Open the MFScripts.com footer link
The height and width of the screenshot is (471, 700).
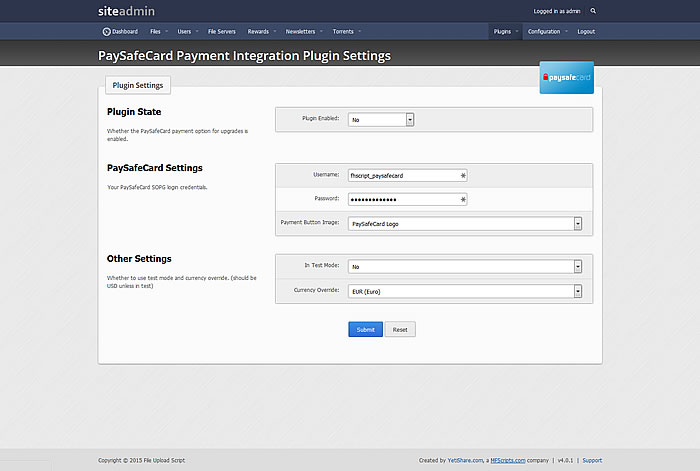click(508, 460)
